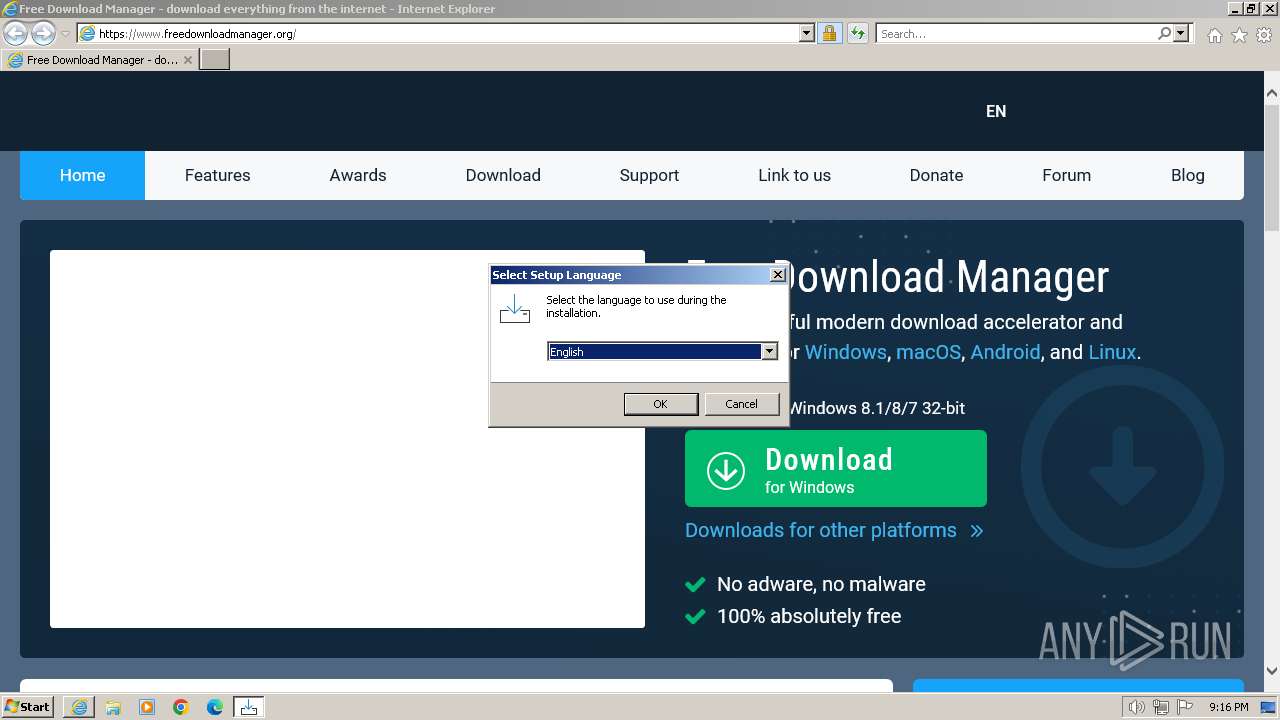Viewport: 1280px width, 720px height.
Task: Open the Blog menu item
Action: click(1187, 175)
